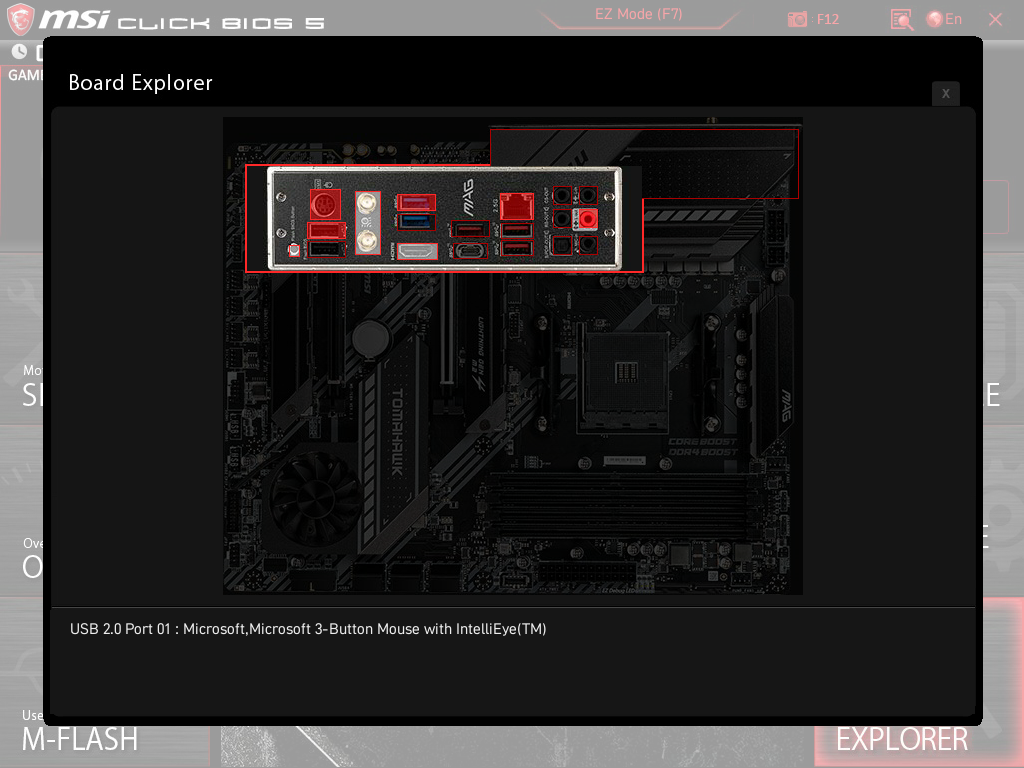Screen dimensions: 1024x768
Task: Select the red USB port above the blue USB port
Action: pyautogui.click(x=416, y=202)
